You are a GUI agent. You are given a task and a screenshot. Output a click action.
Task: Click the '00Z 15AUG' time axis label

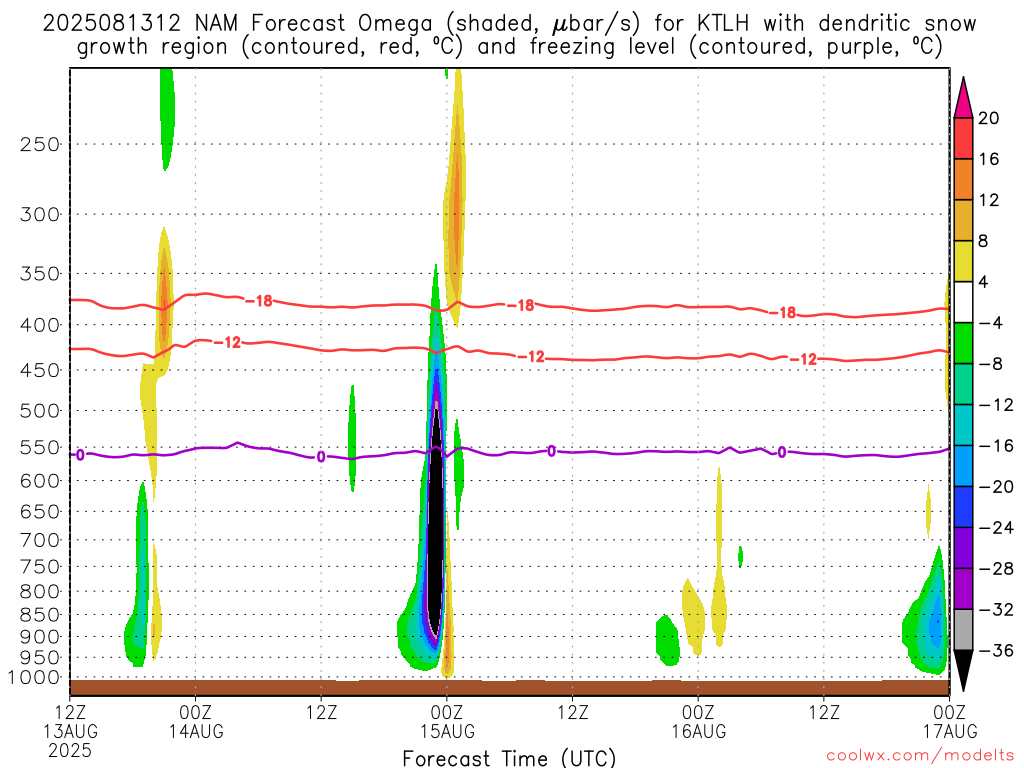click(447, 721)
